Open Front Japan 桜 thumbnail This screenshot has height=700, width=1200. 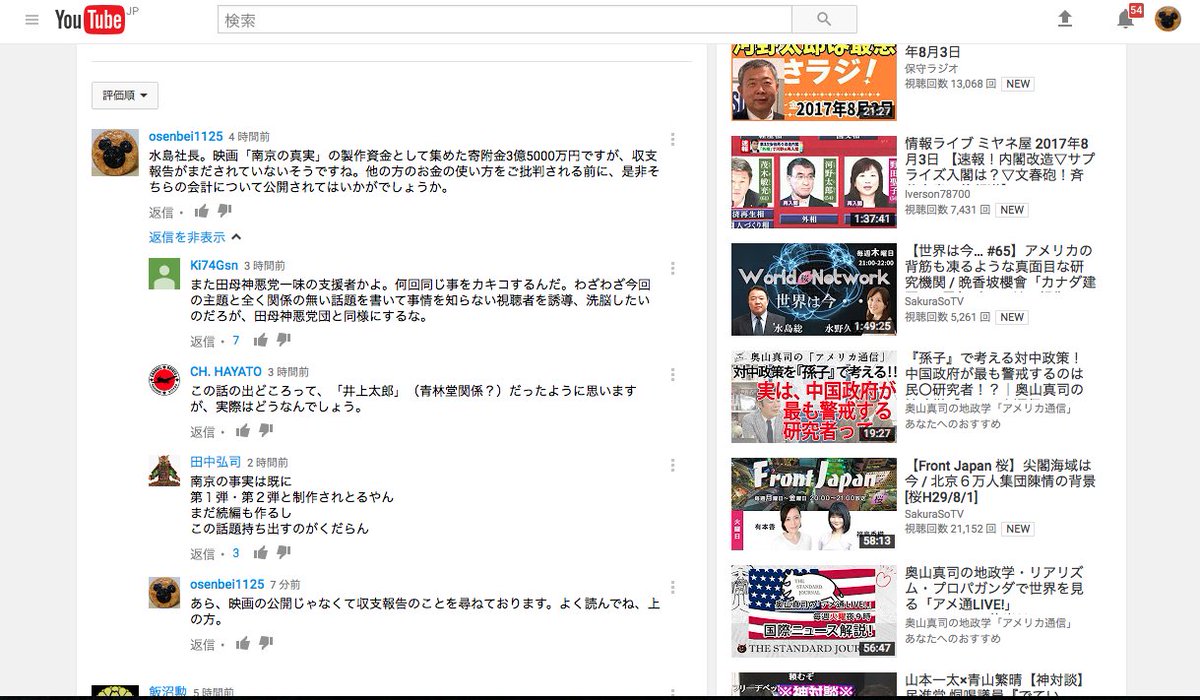click(x=813, y=504)
